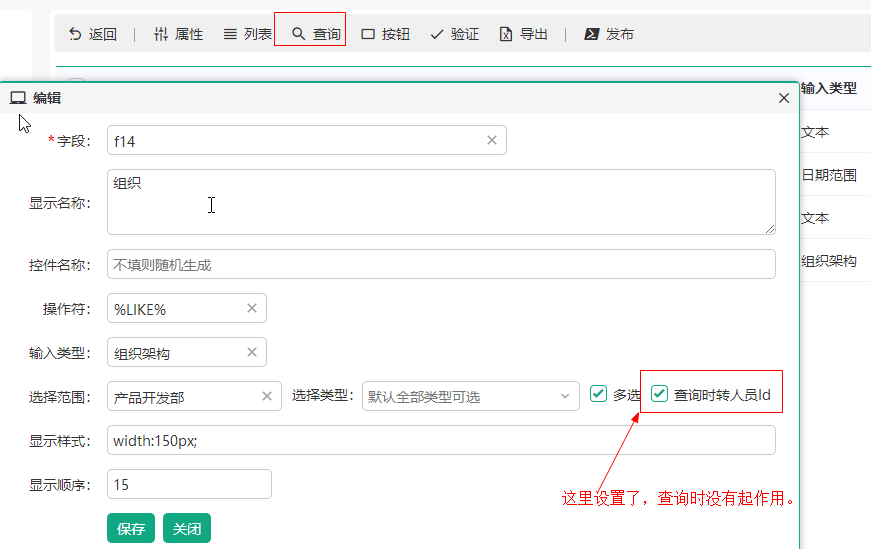Screen dimensions: 871x549
Task: Click the 显示顺序 input showing 15
Action: pos(189,484)
